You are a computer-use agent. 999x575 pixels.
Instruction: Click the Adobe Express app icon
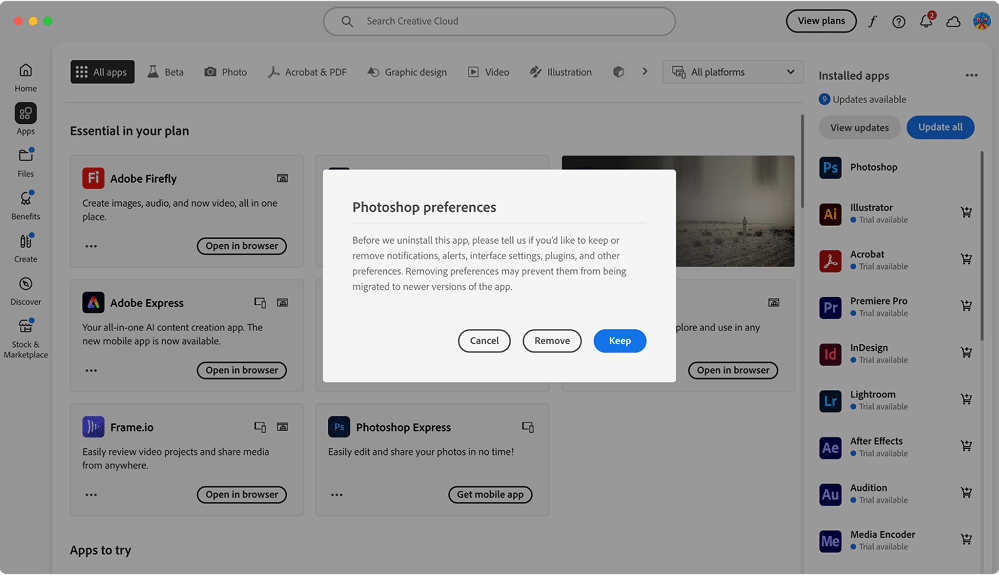click(93, 302)
